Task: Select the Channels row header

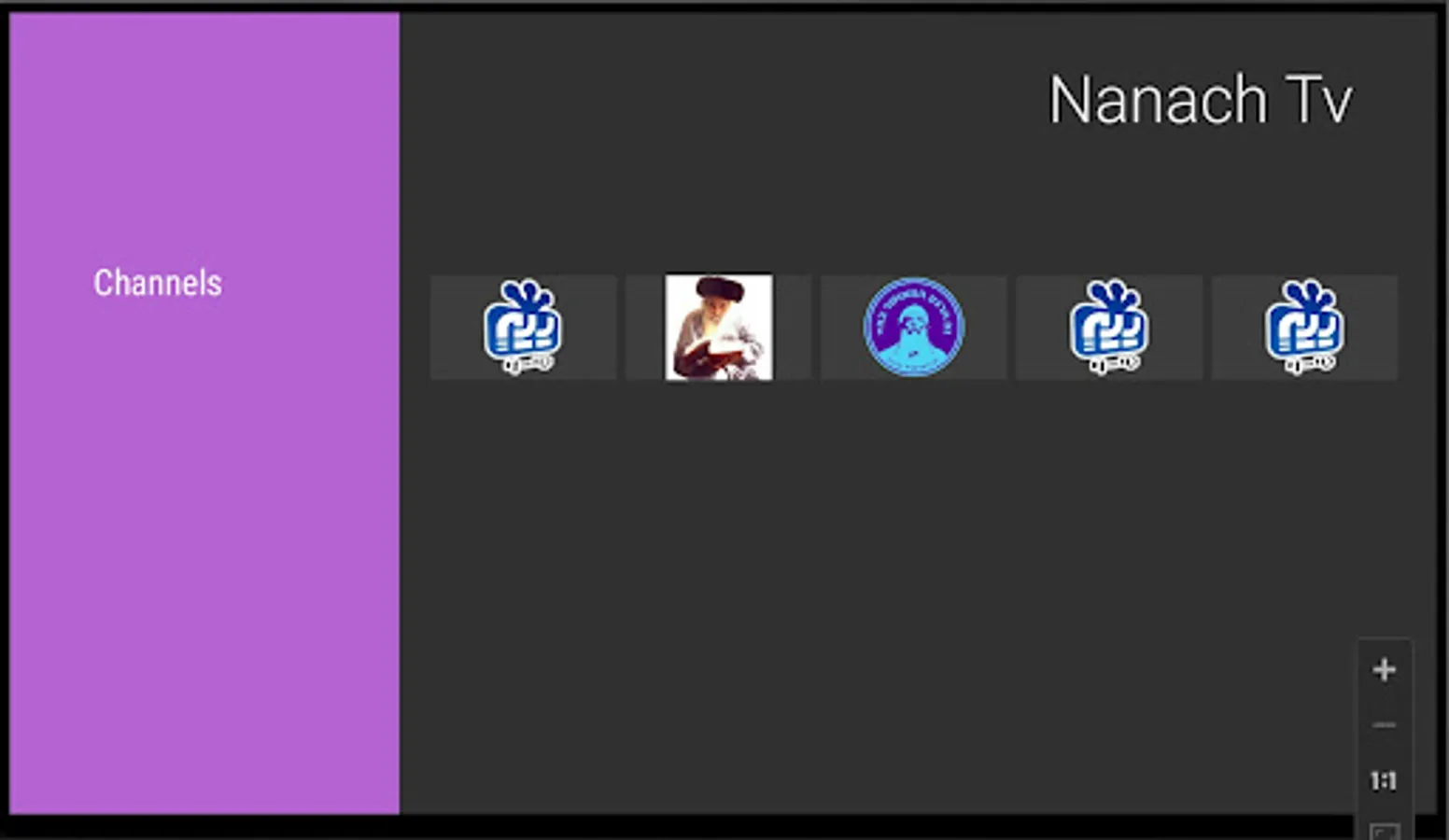Action: tap(158, 283)
